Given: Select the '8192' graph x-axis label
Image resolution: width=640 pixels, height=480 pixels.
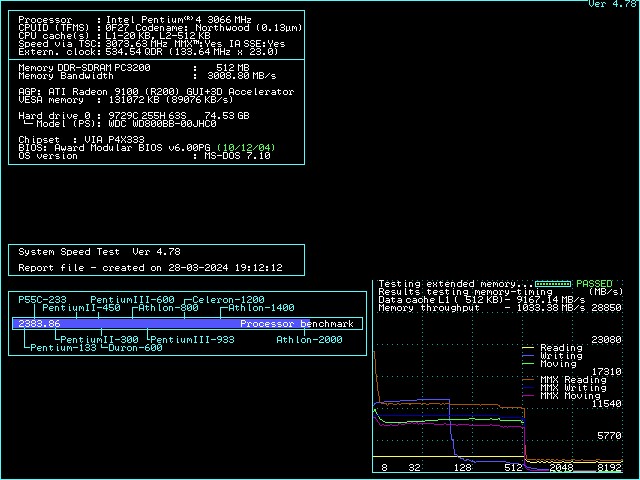Looking at the screenshot, I should (x=609, y=468).
